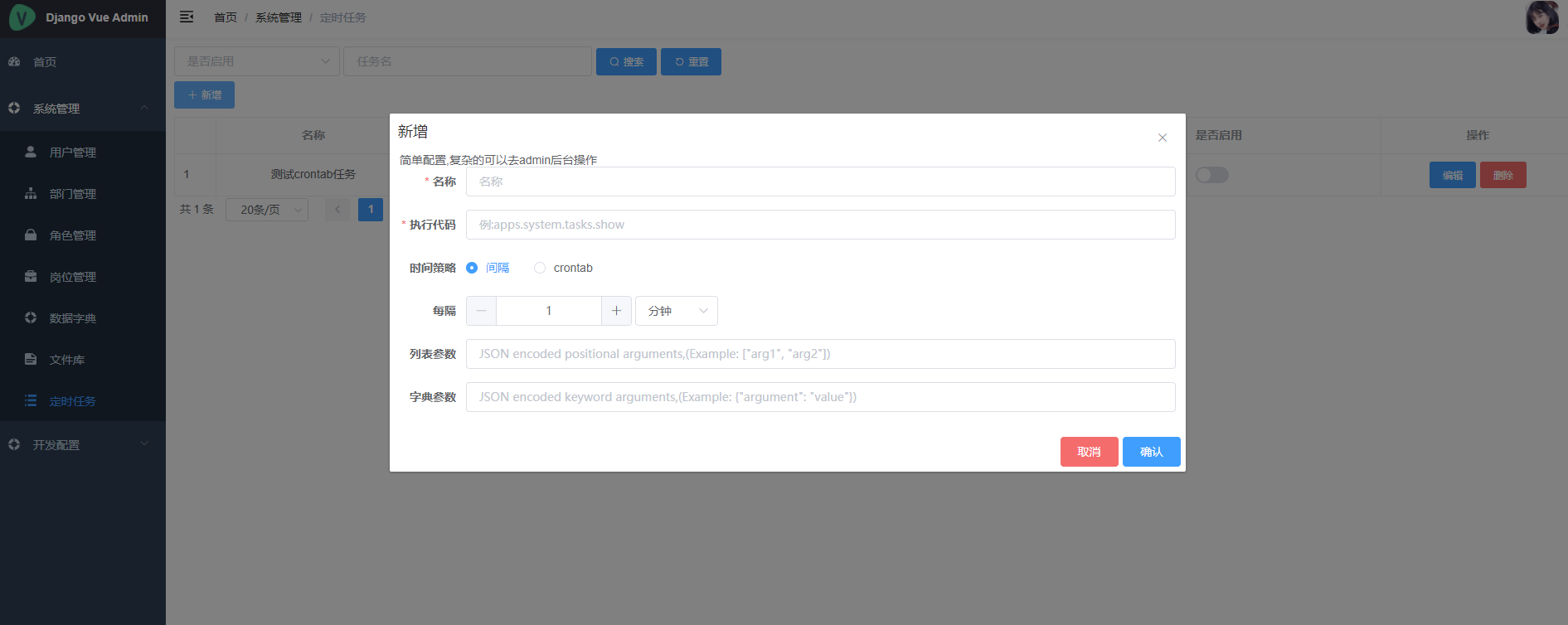Click the 执行代码 input field
The height and width of the screenshot is (625, 1568).
tap(820, 225)
